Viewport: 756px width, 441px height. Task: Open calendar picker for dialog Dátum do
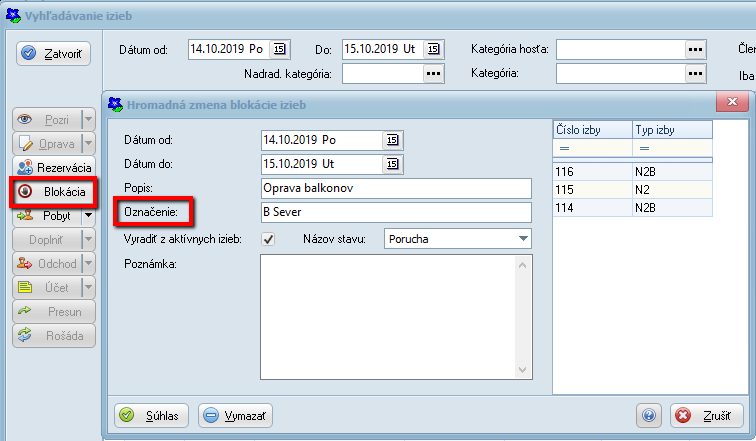(x=392, y=164)
